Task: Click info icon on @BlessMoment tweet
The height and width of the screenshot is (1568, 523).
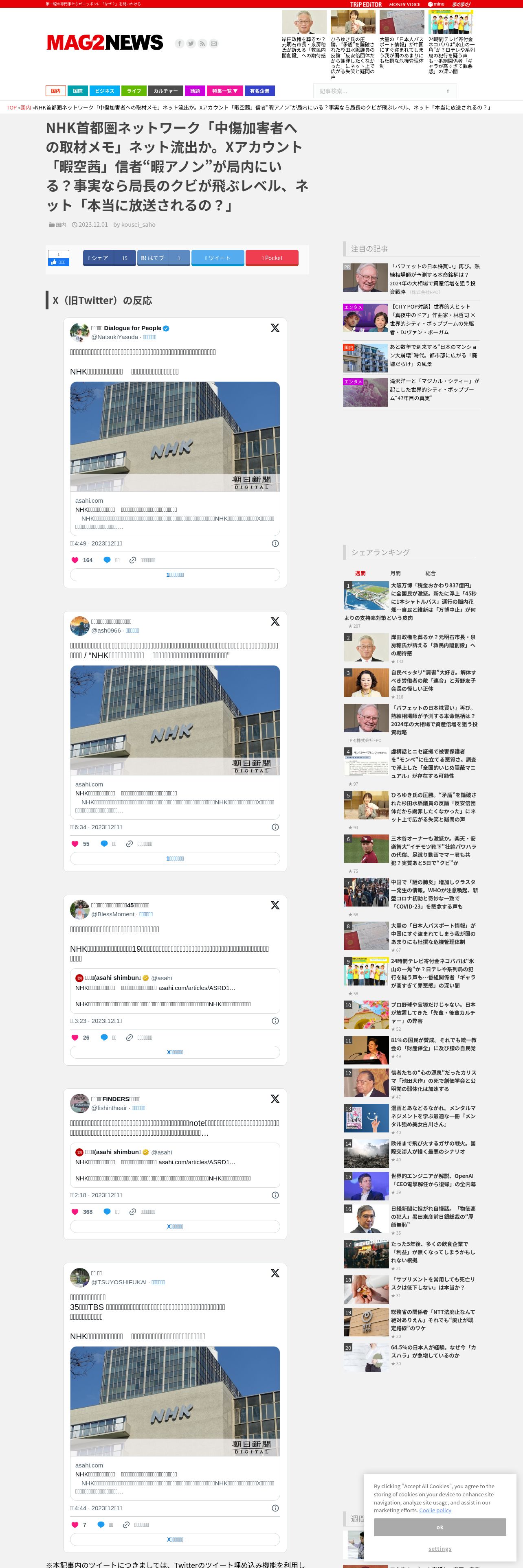Action: coord(275,1020)
